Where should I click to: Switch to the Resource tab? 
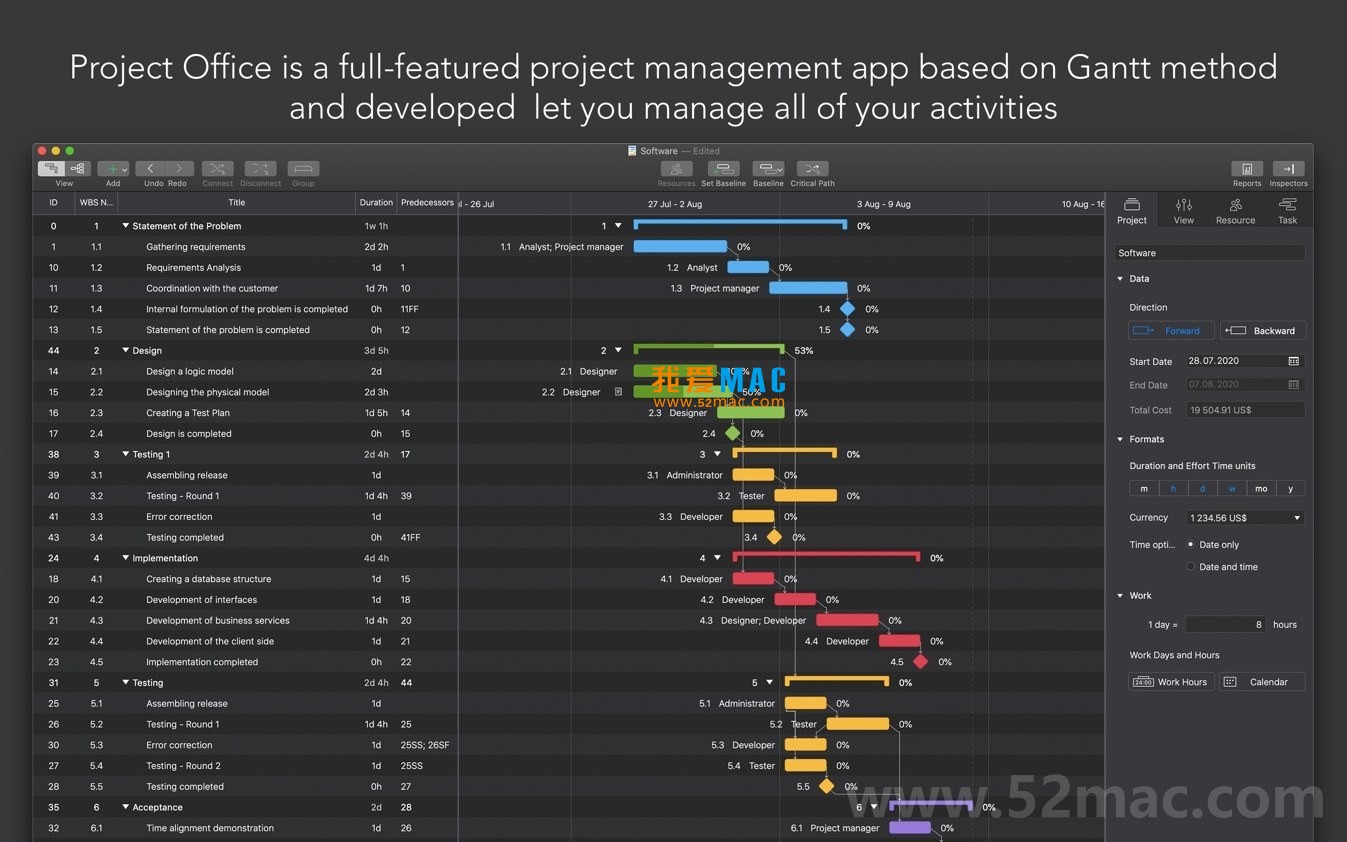1235,210
